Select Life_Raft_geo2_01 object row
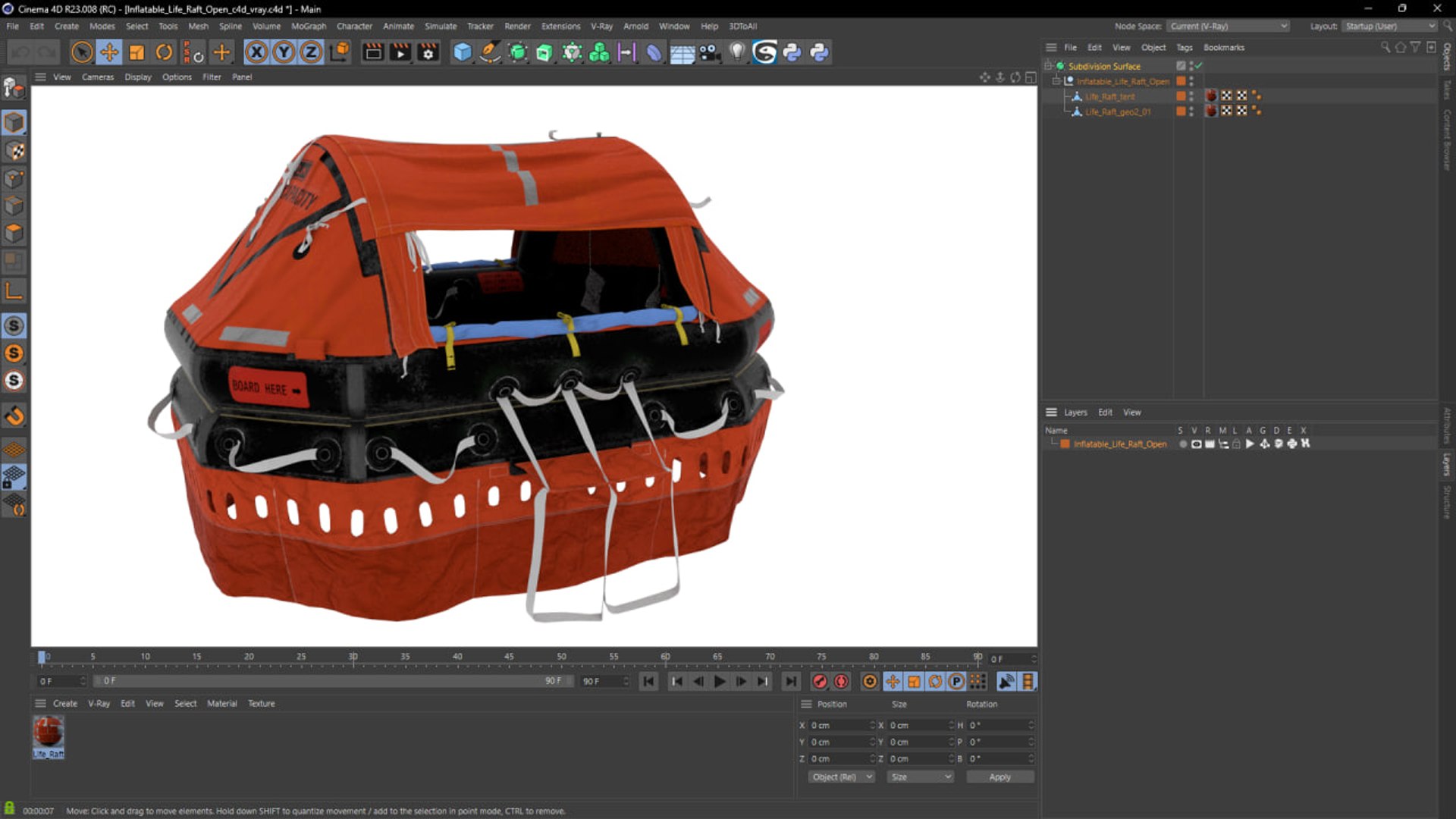 coord(1117,111)
